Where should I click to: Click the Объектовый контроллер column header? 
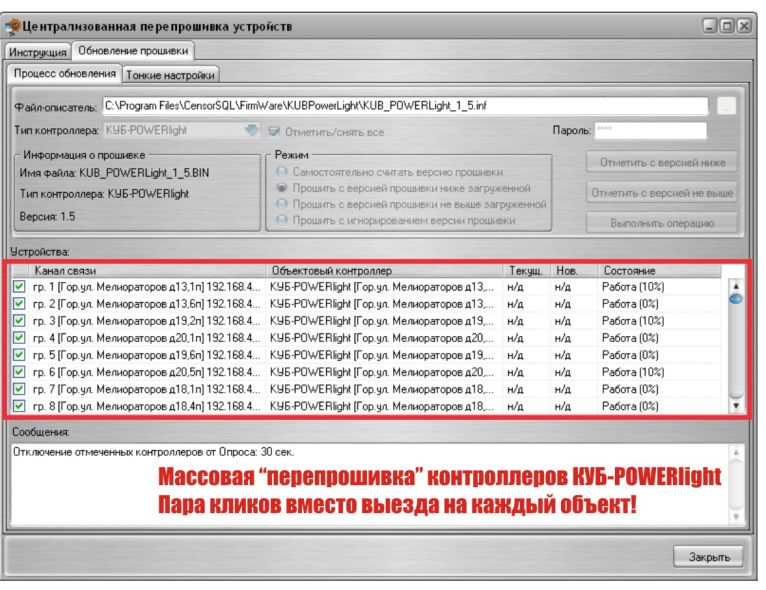click(384, 271)
